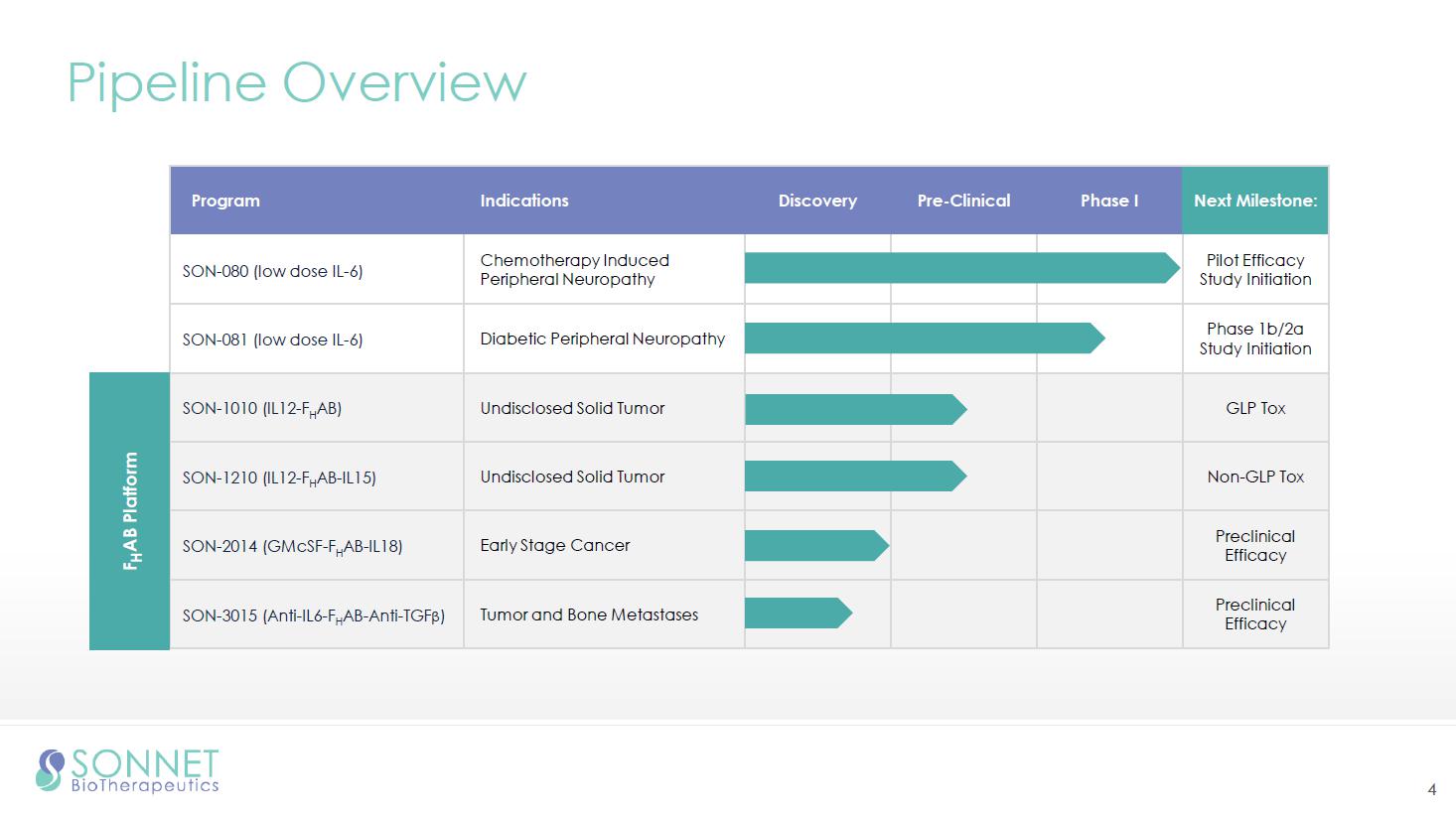Click the SON-1210 (IL12-FHAB-IL15) program cell
1456x818 pixels.
[x=279, y=477]
